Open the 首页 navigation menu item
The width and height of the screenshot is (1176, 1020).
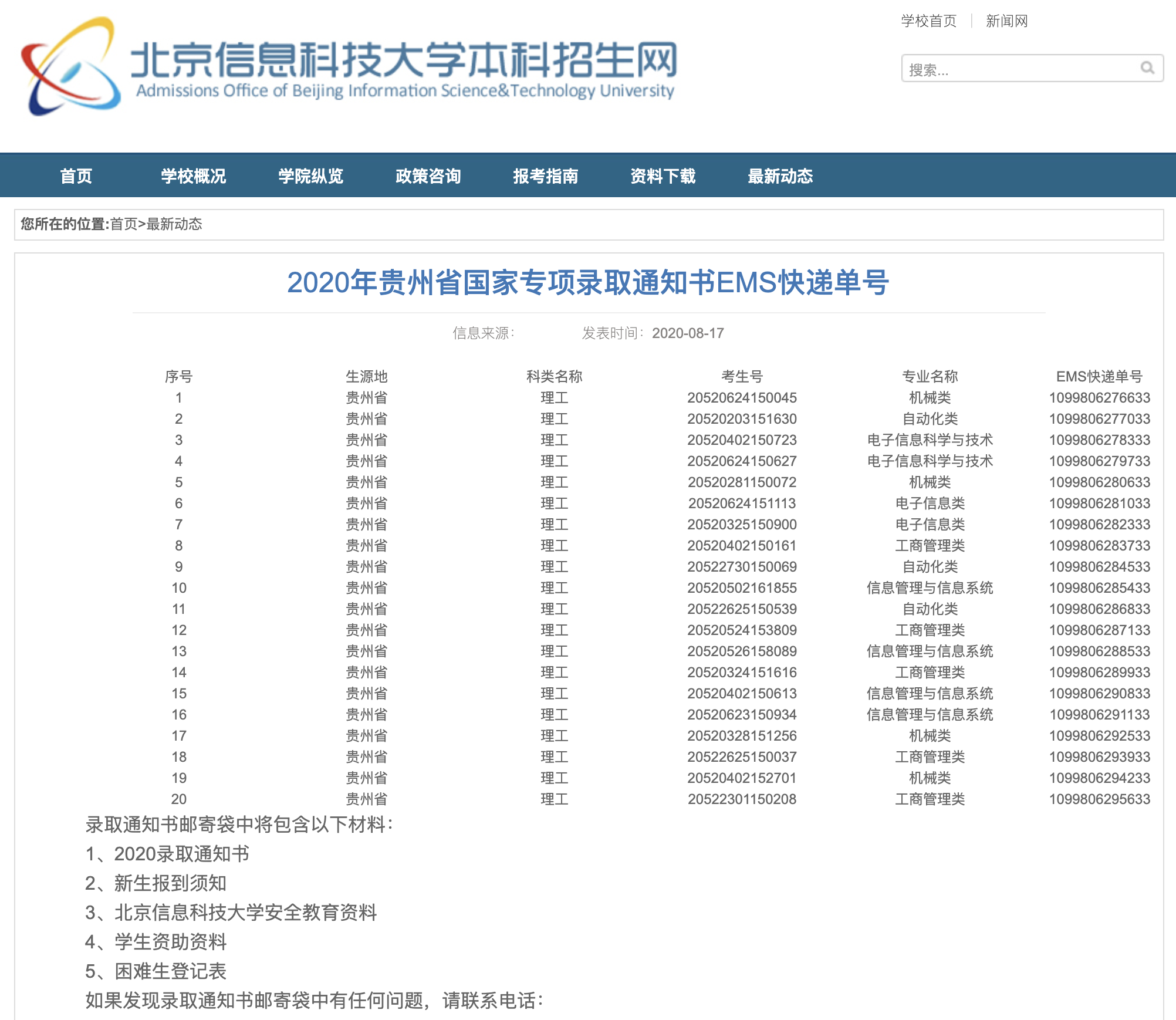coord(76,175)
